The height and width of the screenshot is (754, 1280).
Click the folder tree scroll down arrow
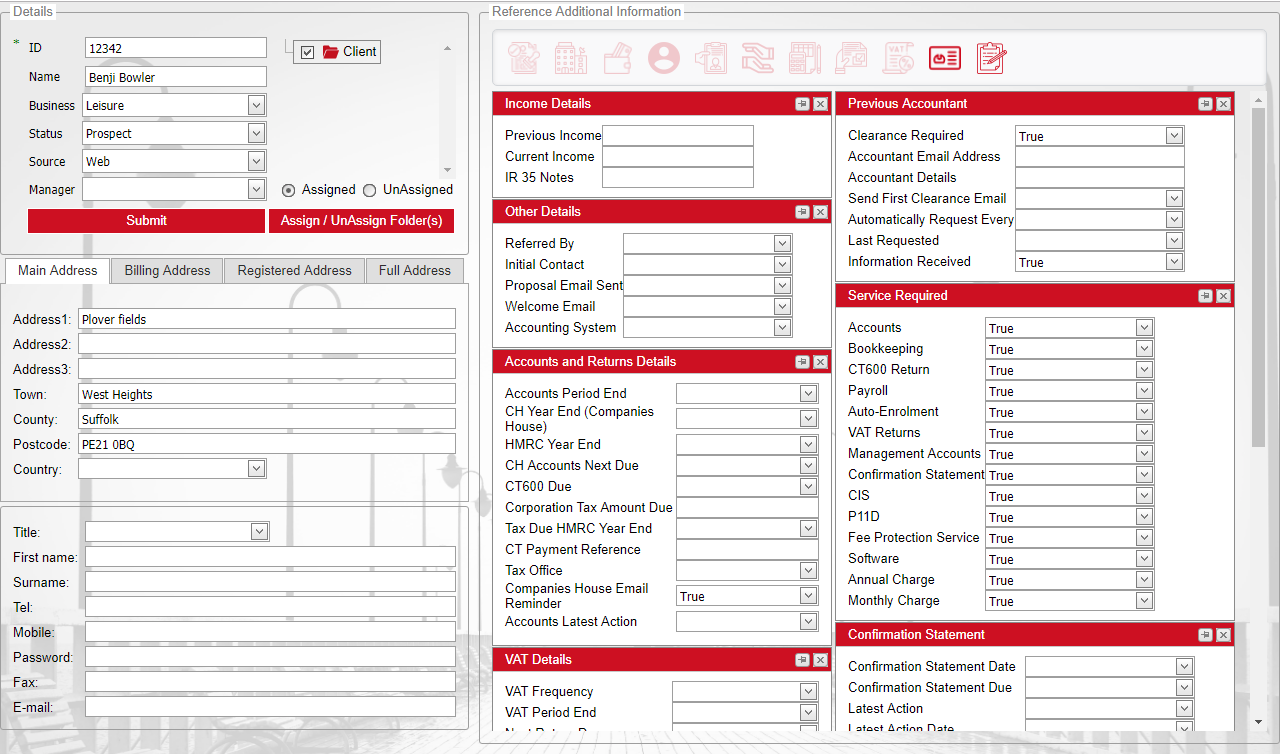(447, 171)
